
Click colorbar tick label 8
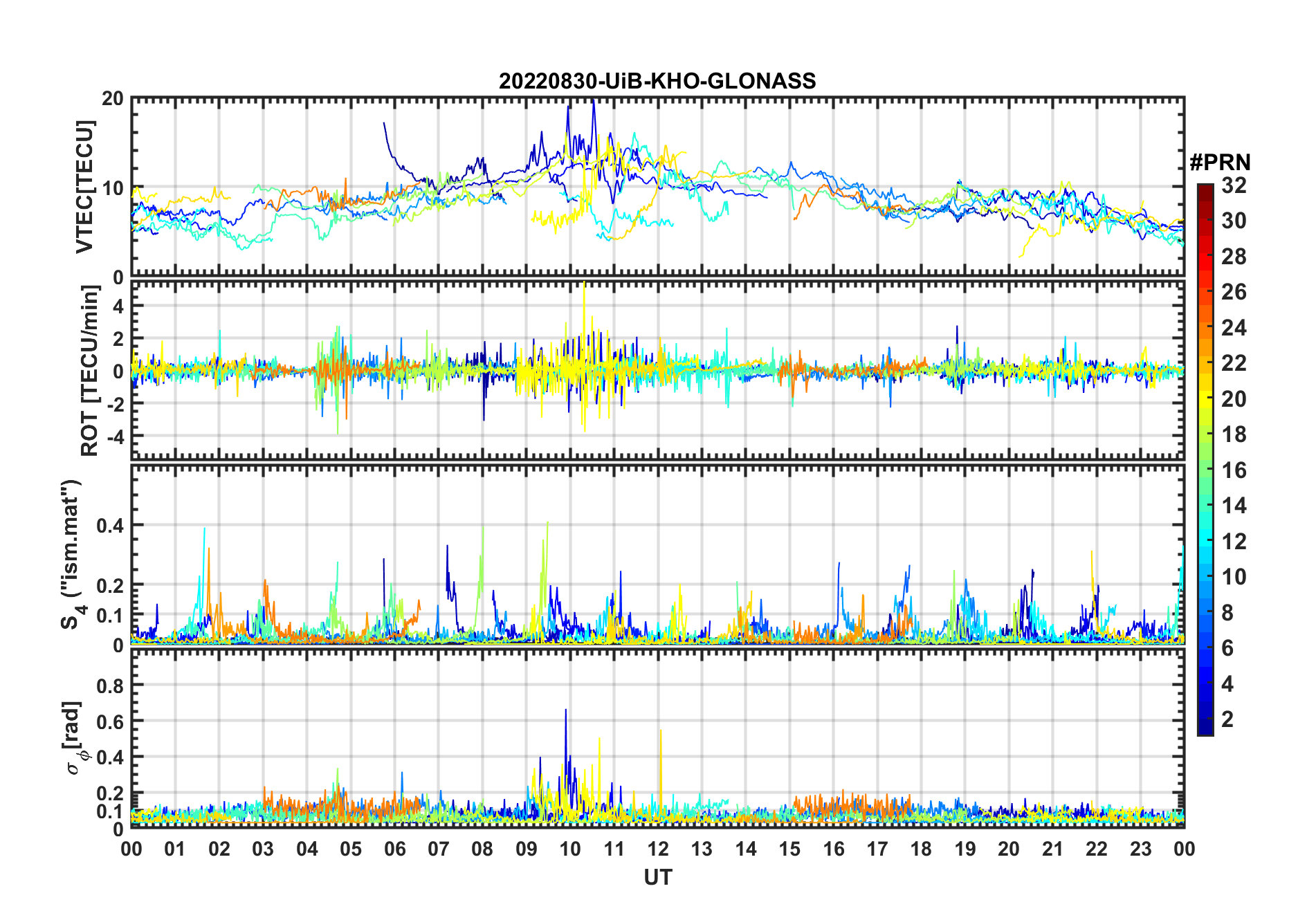tap(1227, 613)
